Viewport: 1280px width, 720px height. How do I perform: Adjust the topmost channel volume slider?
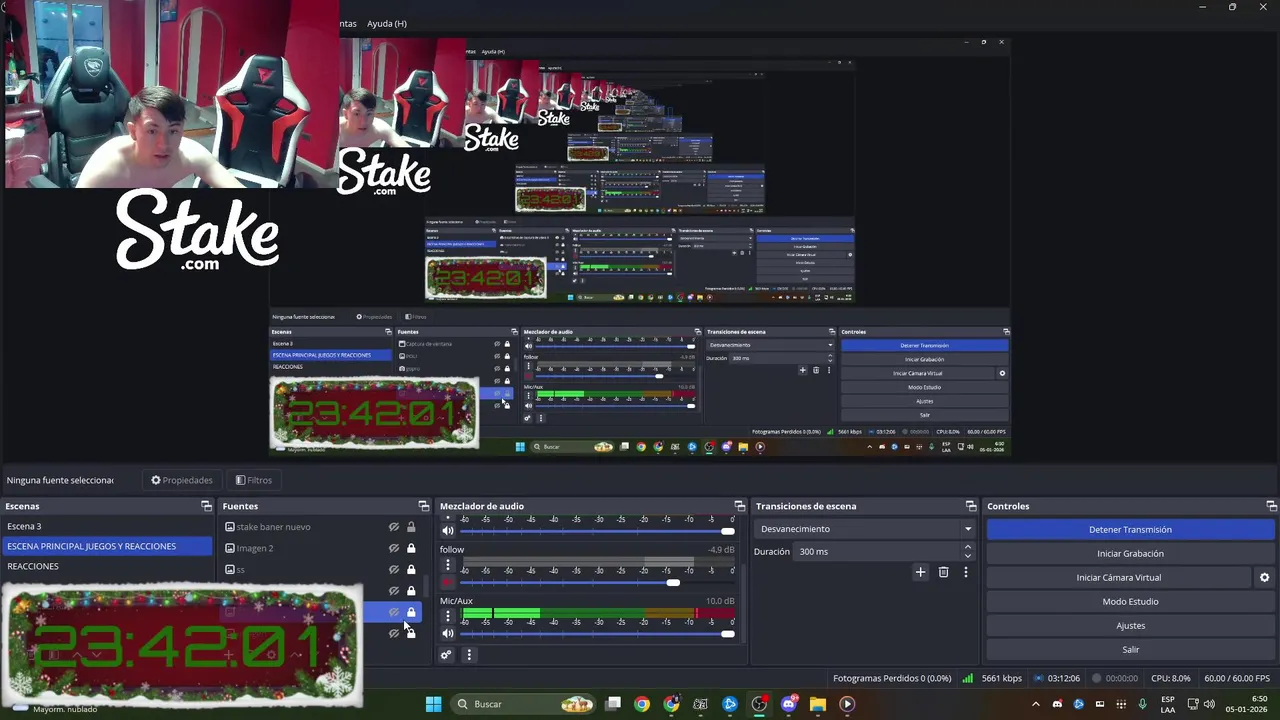(x=597, y=530)
